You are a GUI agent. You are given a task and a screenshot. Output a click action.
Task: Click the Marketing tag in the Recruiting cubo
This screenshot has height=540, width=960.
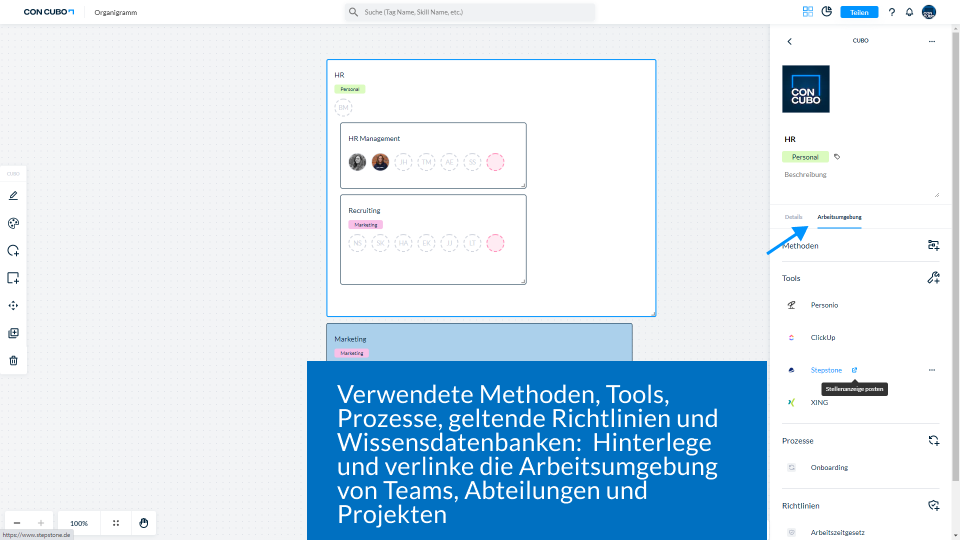(366, 225)
